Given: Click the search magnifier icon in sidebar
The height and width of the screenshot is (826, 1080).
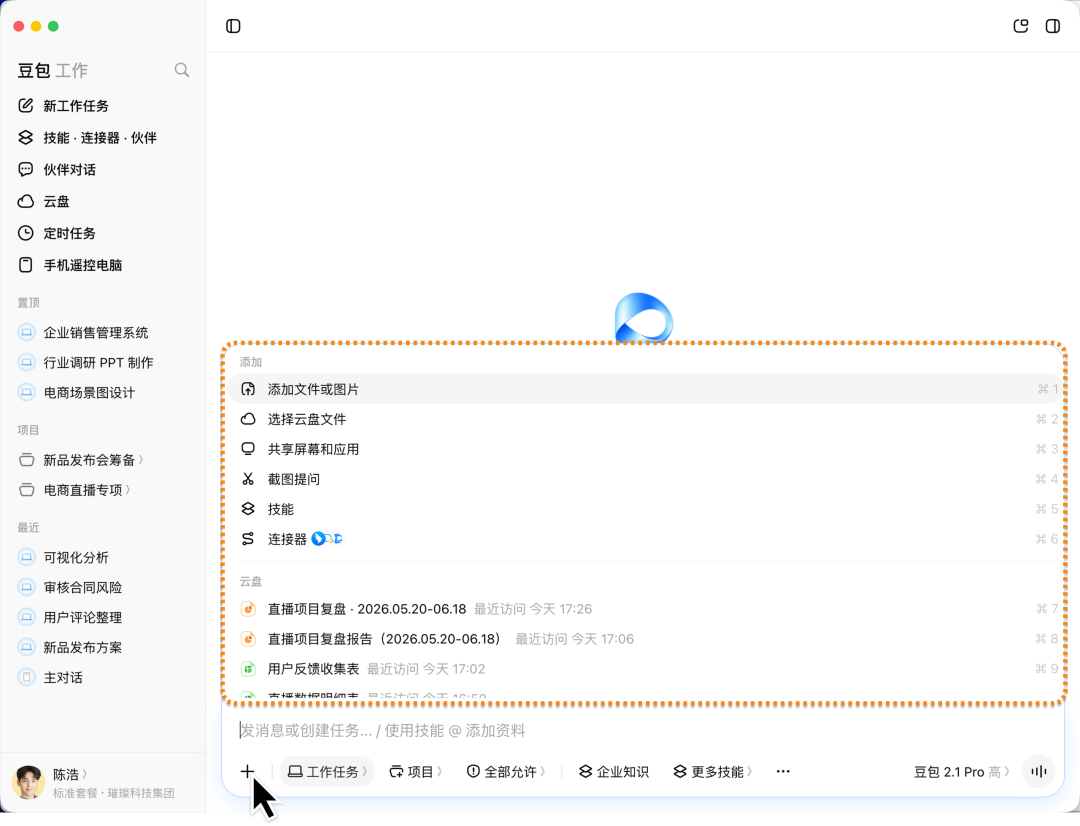Looking at the screenshot, I should pos(182,70).
